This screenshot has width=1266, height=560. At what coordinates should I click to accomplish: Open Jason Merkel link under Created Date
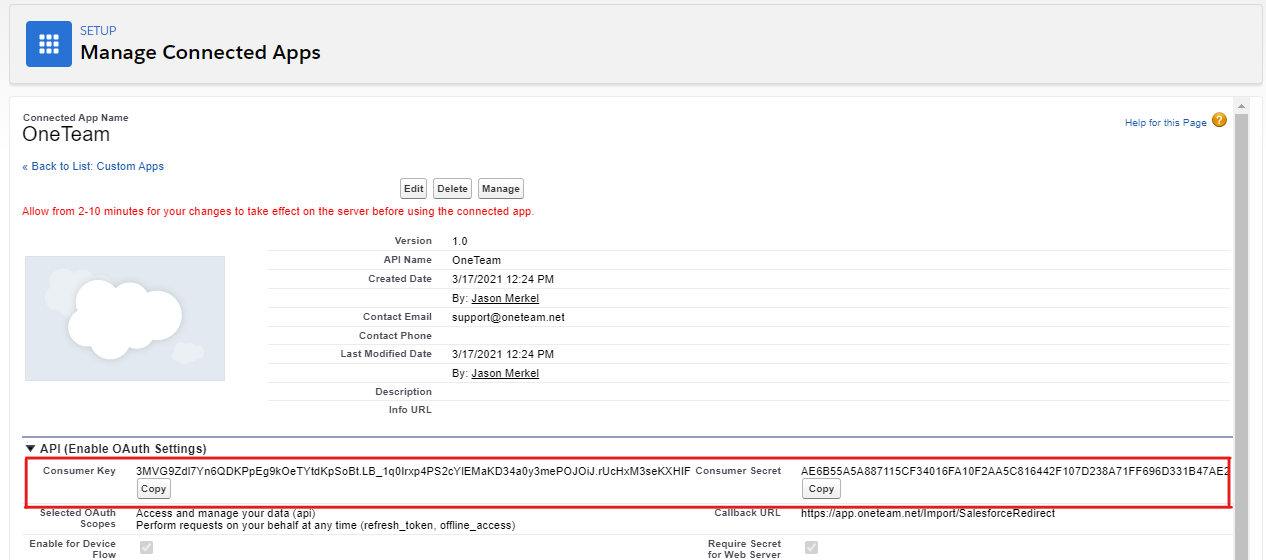click(x=505, y=298)
